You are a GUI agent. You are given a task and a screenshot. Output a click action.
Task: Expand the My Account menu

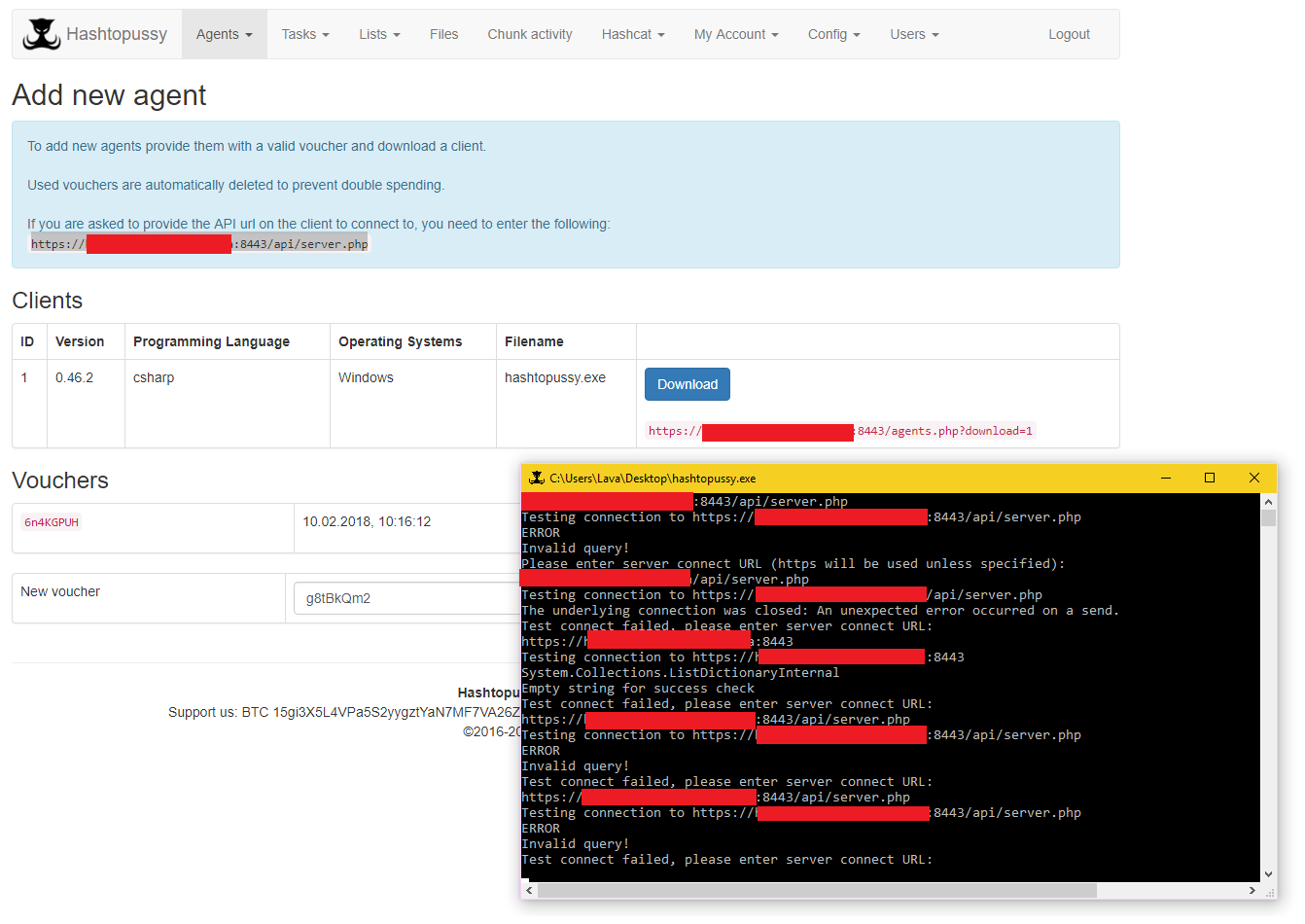click(736, 33)
